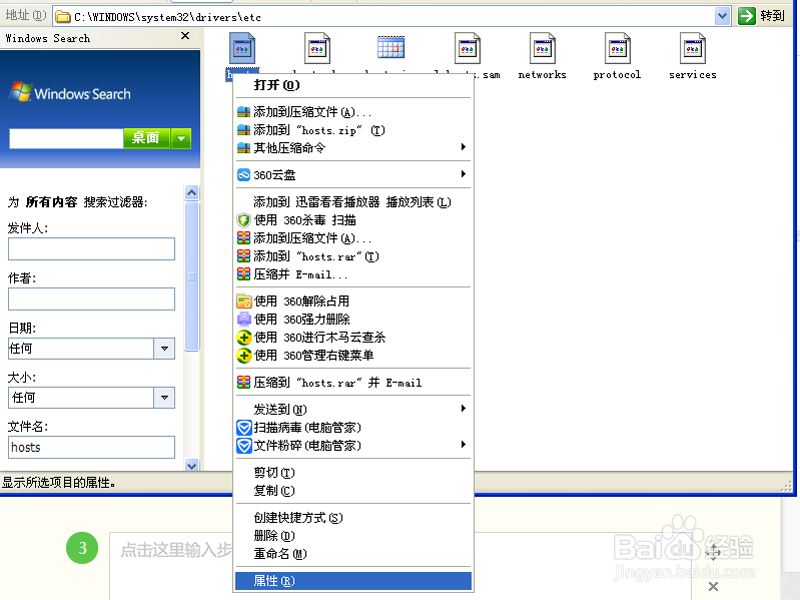Select the second file icon in folder

317,49
